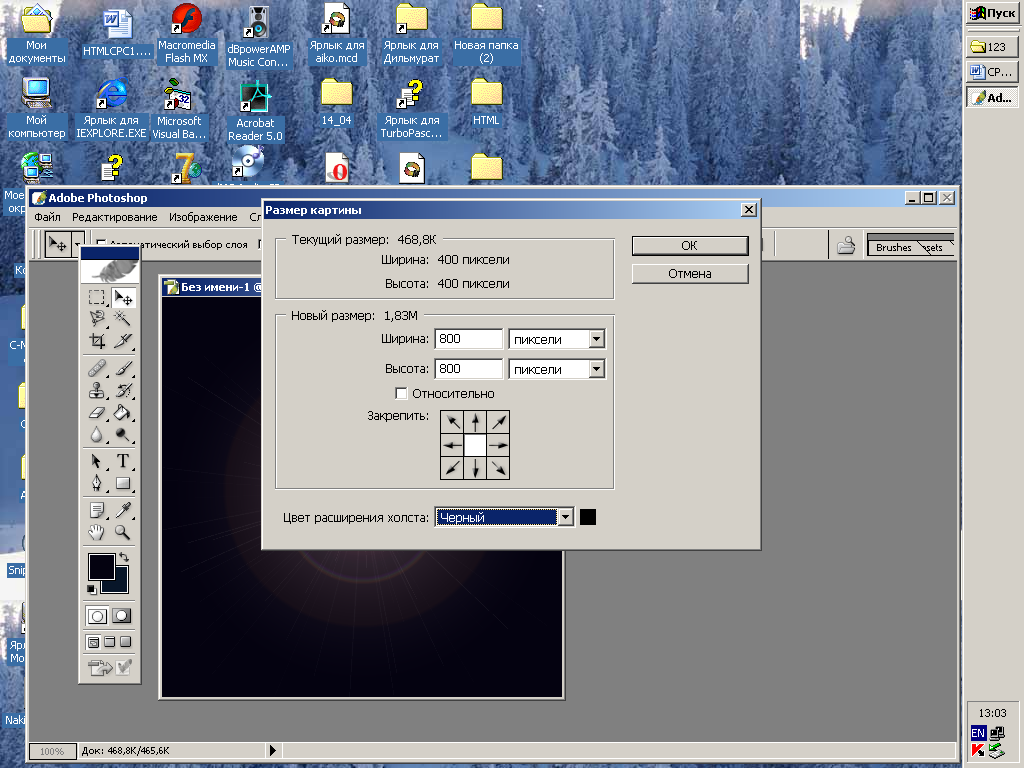The width and height of the screenshot is (1024, 768).
Task: Open Ширина units dropdown
Action: (596, 339)
